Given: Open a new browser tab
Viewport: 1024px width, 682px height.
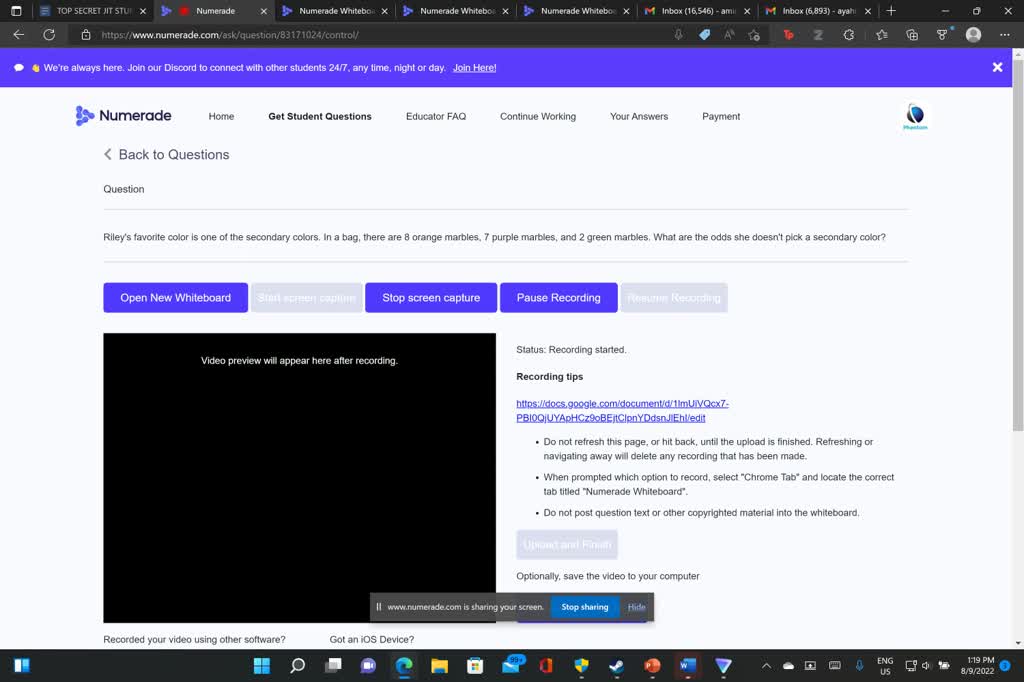Looking at the screenshot, I should (x=891, y=11).
